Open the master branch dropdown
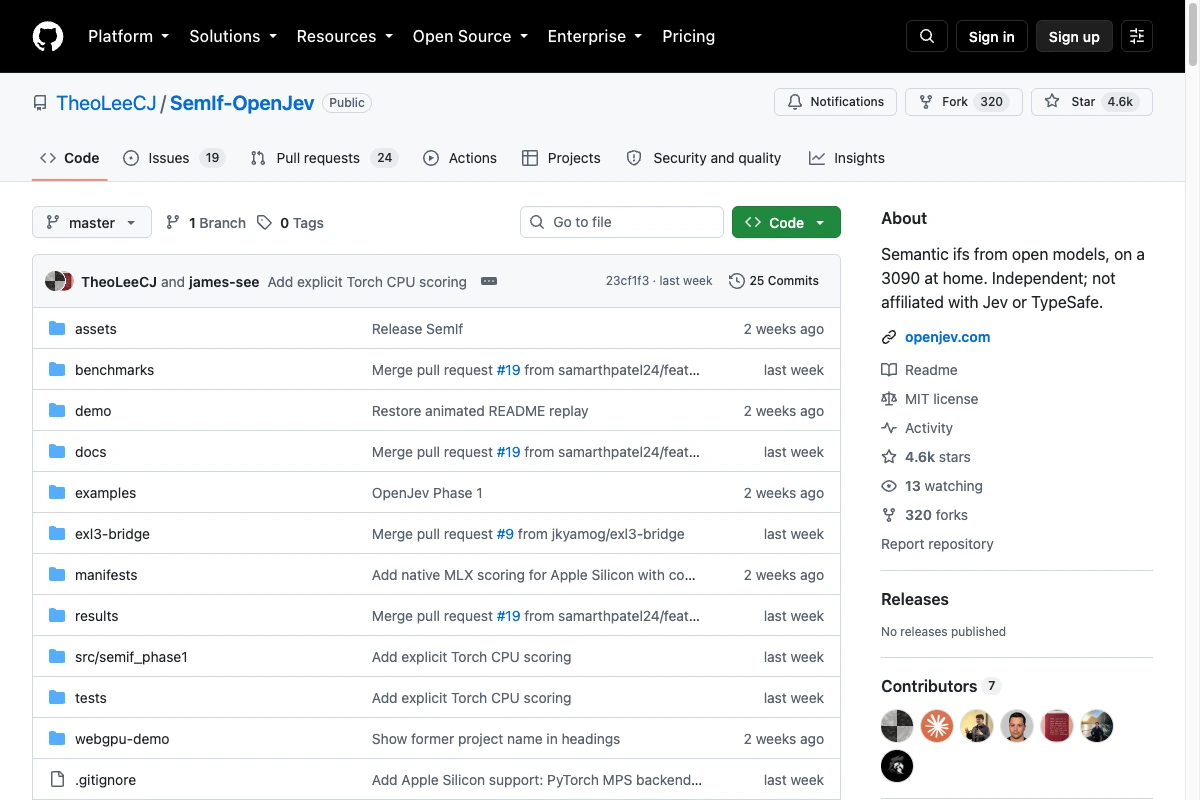The image size is (1200, 800). pyautogui.click(x=92, y=222)
